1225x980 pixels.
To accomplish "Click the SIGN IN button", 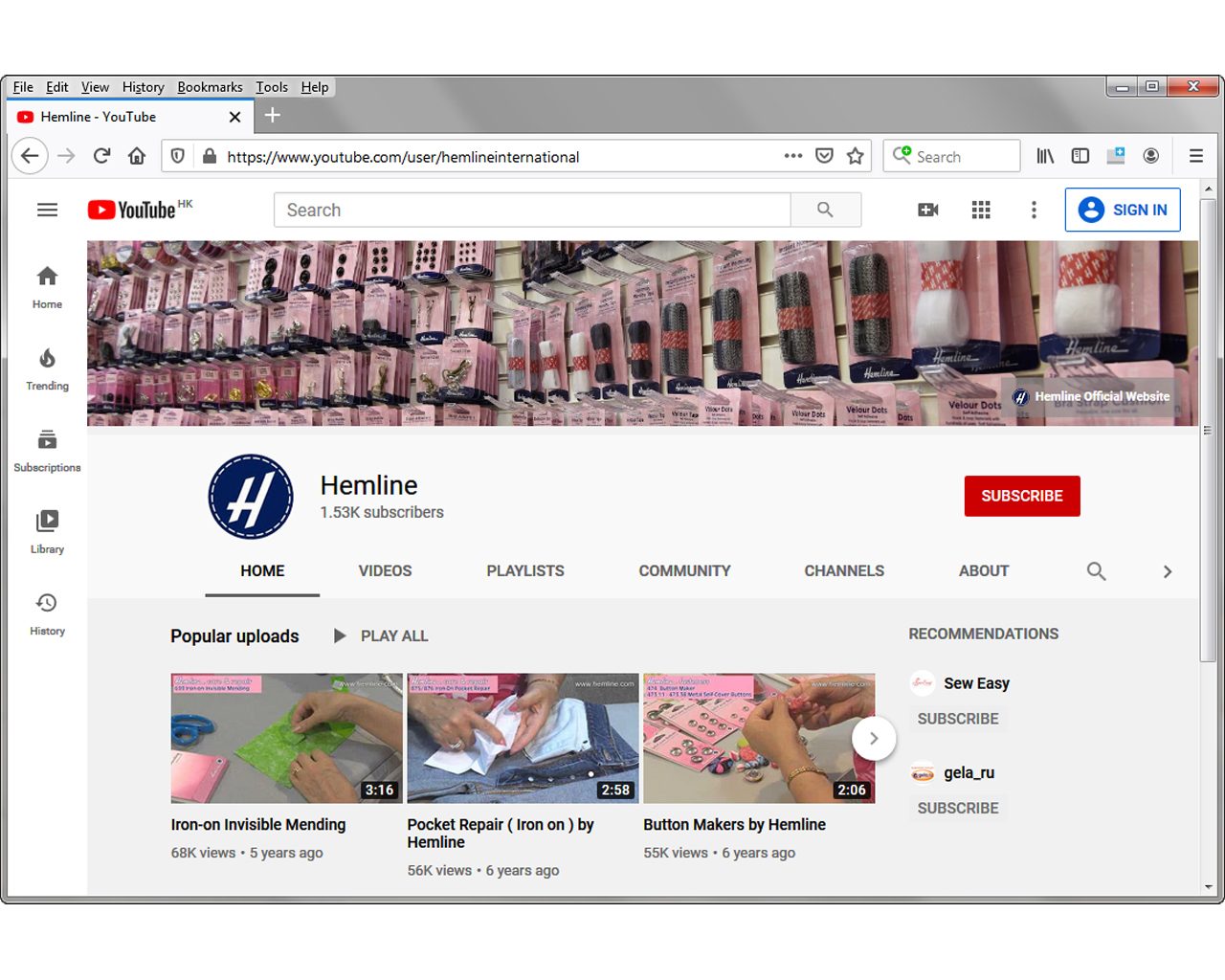I will (x=1123, y=210).
